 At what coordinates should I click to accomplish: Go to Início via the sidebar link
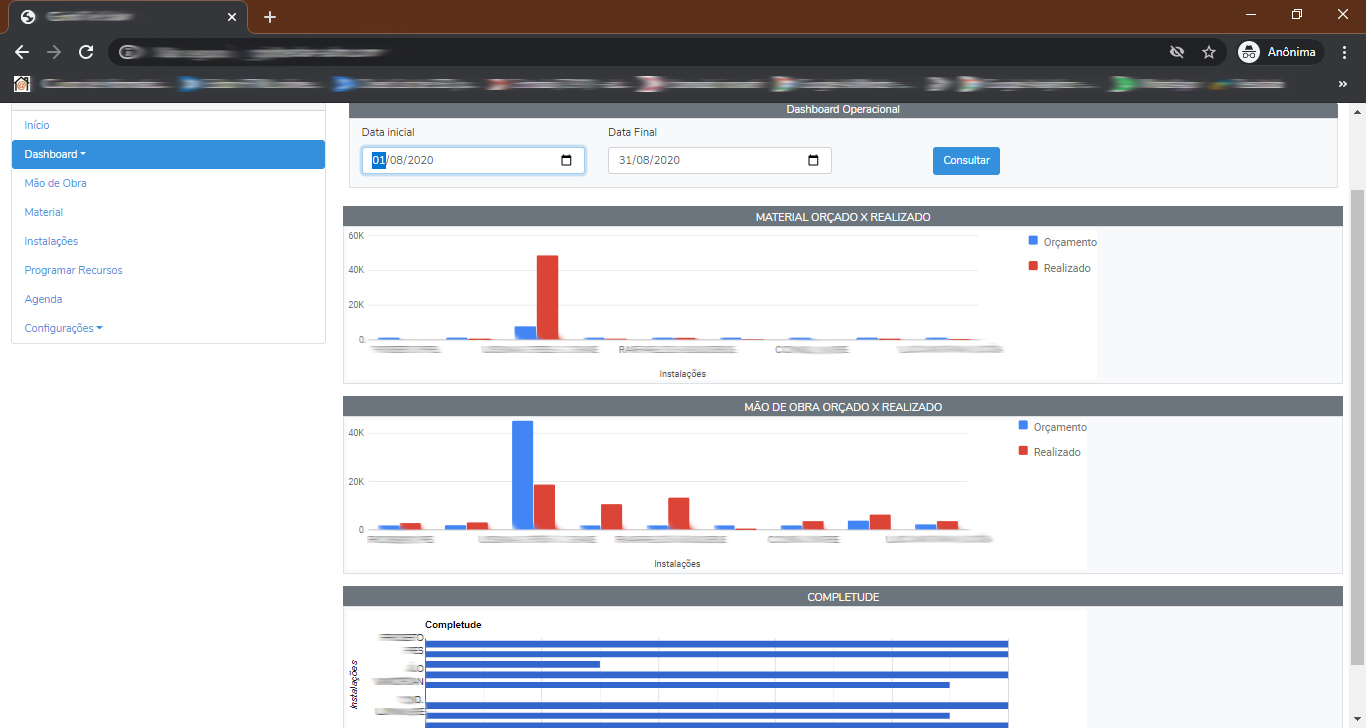36,125
